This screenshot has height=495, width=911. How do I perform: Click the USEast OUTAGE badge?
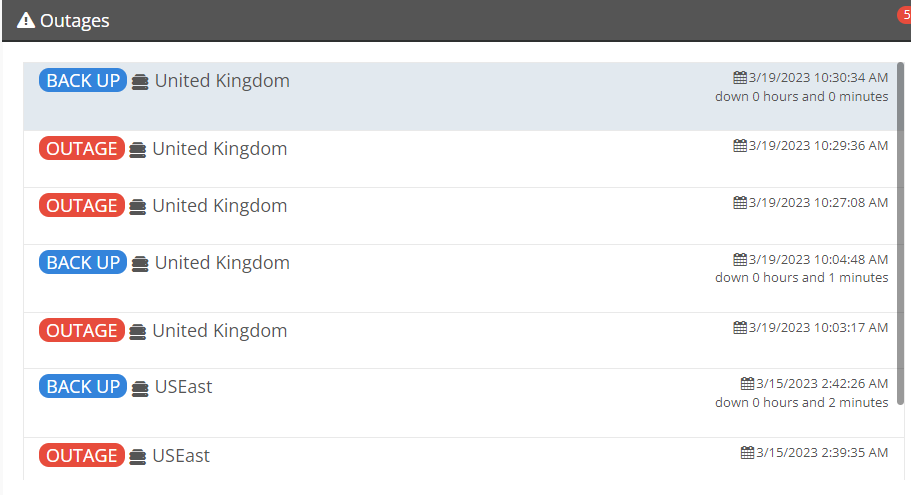tap(82, 455)
